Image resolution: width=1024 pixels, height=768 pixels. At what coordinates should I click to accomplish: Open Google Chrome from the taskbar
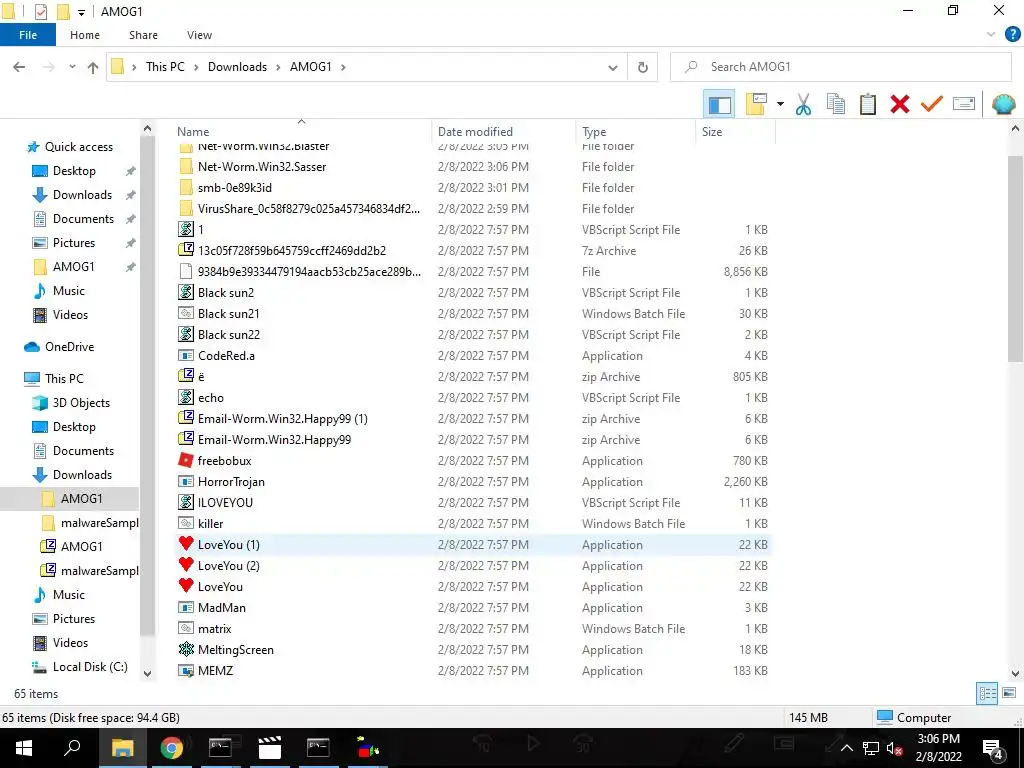tap(171, 748)
